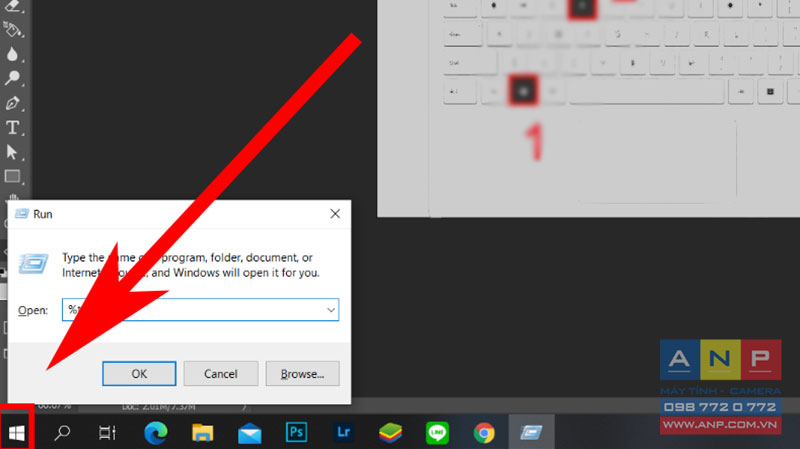Launch Microsoft Edge from taskbar

[x=156, y=433]
